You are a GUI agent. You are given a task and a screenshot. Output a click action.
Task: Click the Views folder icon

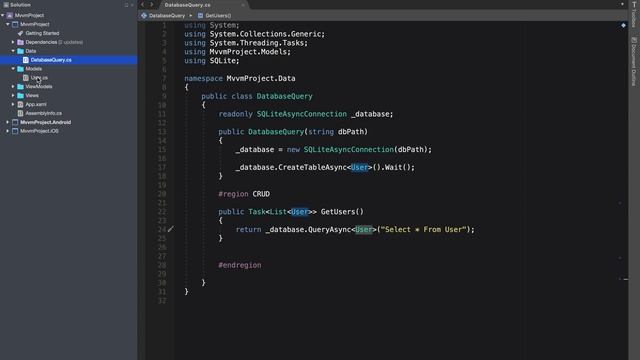point(20,96)
